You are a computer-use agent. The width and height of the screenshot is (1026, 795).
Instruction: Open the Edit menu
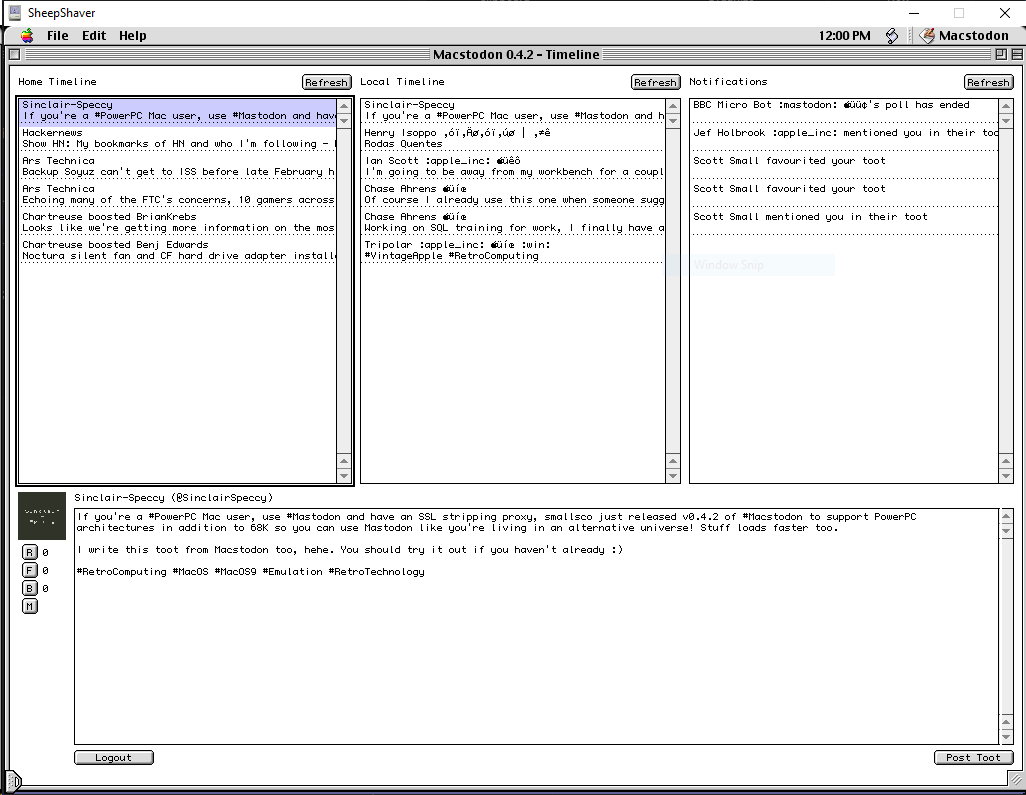point(93,35)
